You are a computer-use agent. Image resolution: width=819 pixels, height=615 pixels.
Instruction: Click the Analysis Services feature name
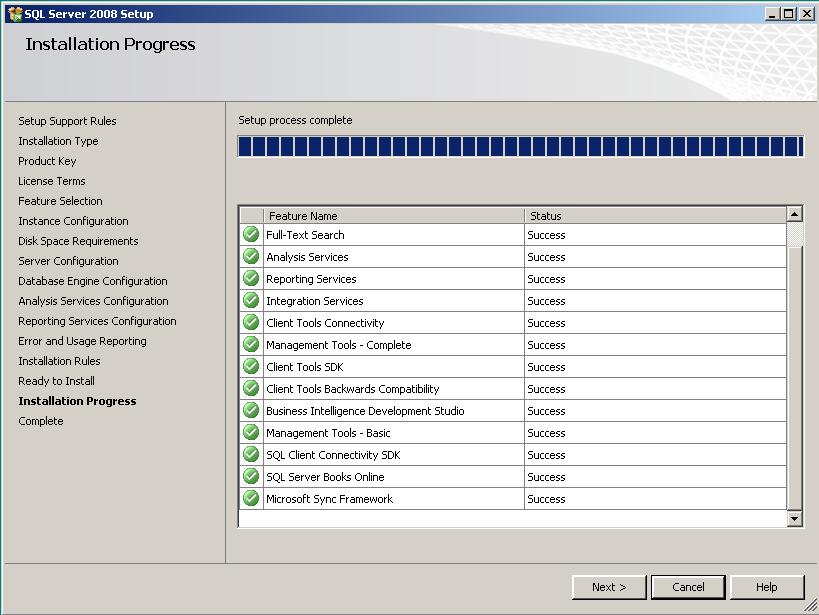point(307,257)
